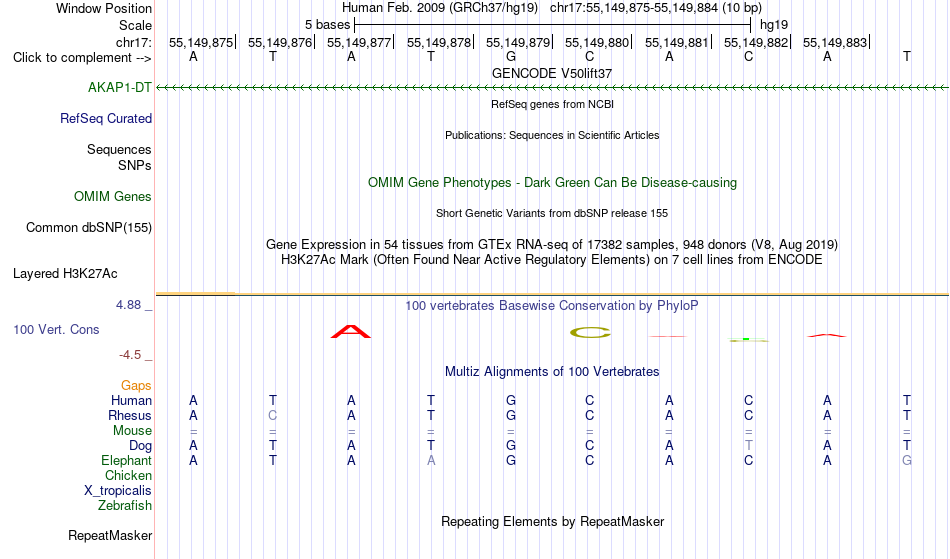
Task: Open the RefSeq Curated track label
Action: 105,118
